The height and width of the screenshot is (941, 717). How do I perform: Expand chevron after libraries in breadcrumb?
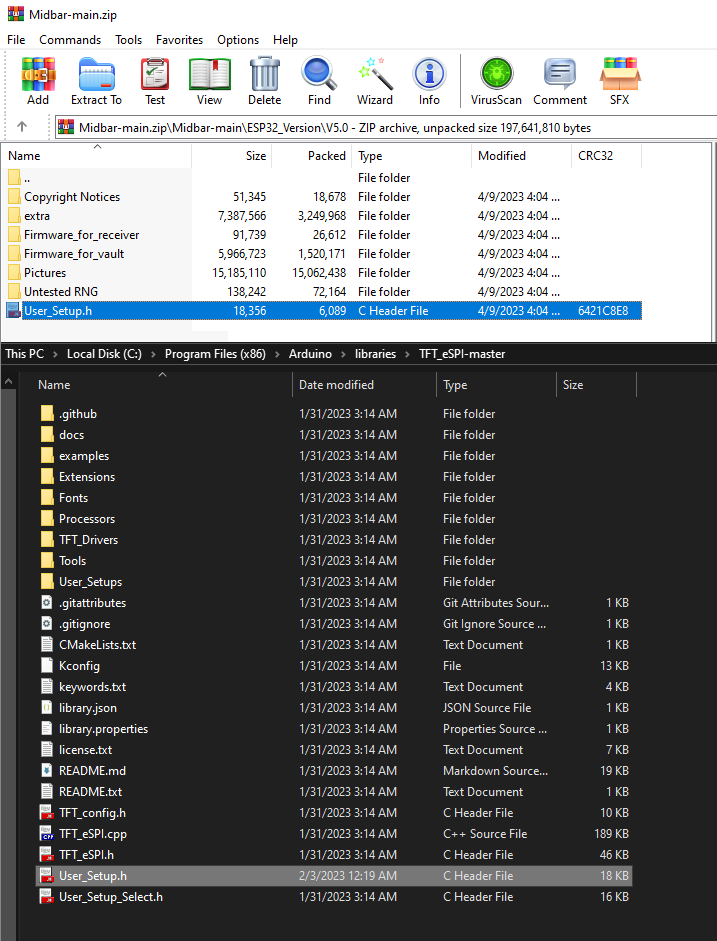pyautogui.click(x=407, y=354)
